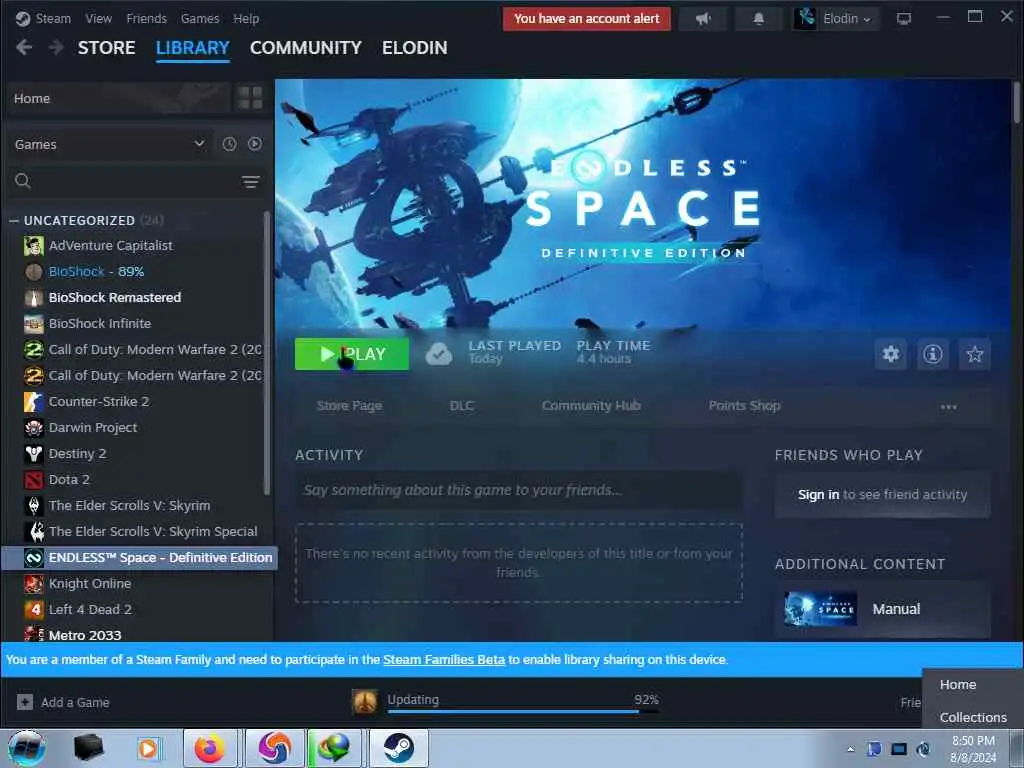Open the Friends menu
Screen dimensions: 1024x768
click(x=146, y=18)
